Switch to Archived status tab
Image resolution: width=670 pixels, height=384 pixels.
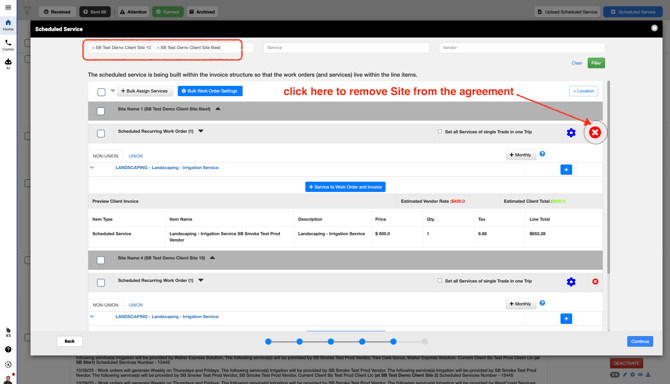[202, 12]
